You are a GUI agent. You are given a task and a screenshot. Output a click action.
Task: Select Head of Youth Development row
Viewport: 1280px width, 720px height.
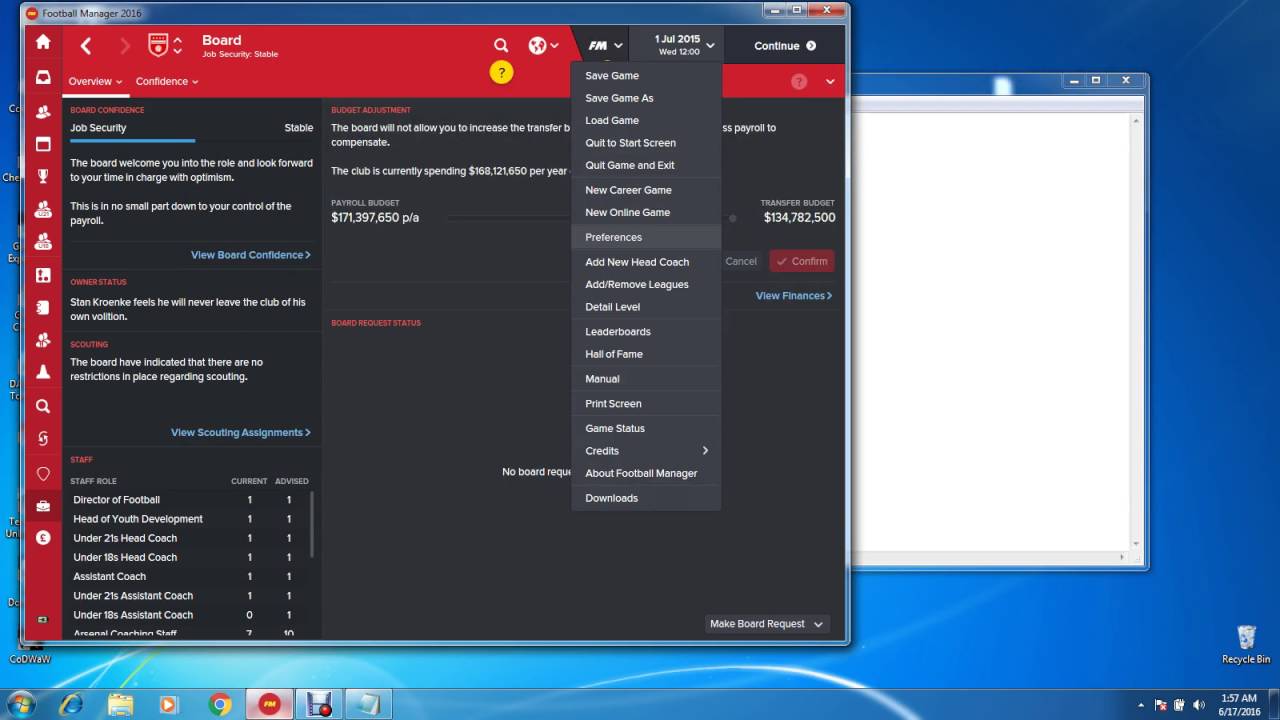click(x=191, y=519)
